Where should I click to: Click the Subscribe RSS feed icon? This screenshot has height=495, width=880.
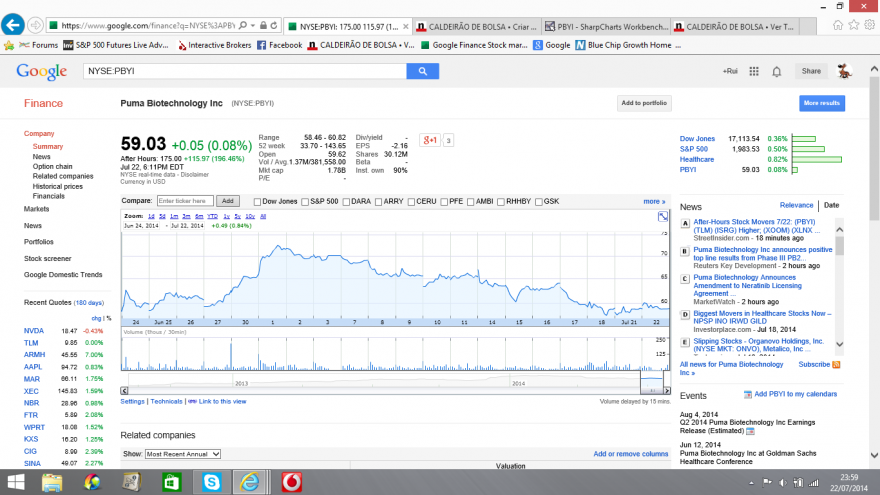click(x=836, y=364)
